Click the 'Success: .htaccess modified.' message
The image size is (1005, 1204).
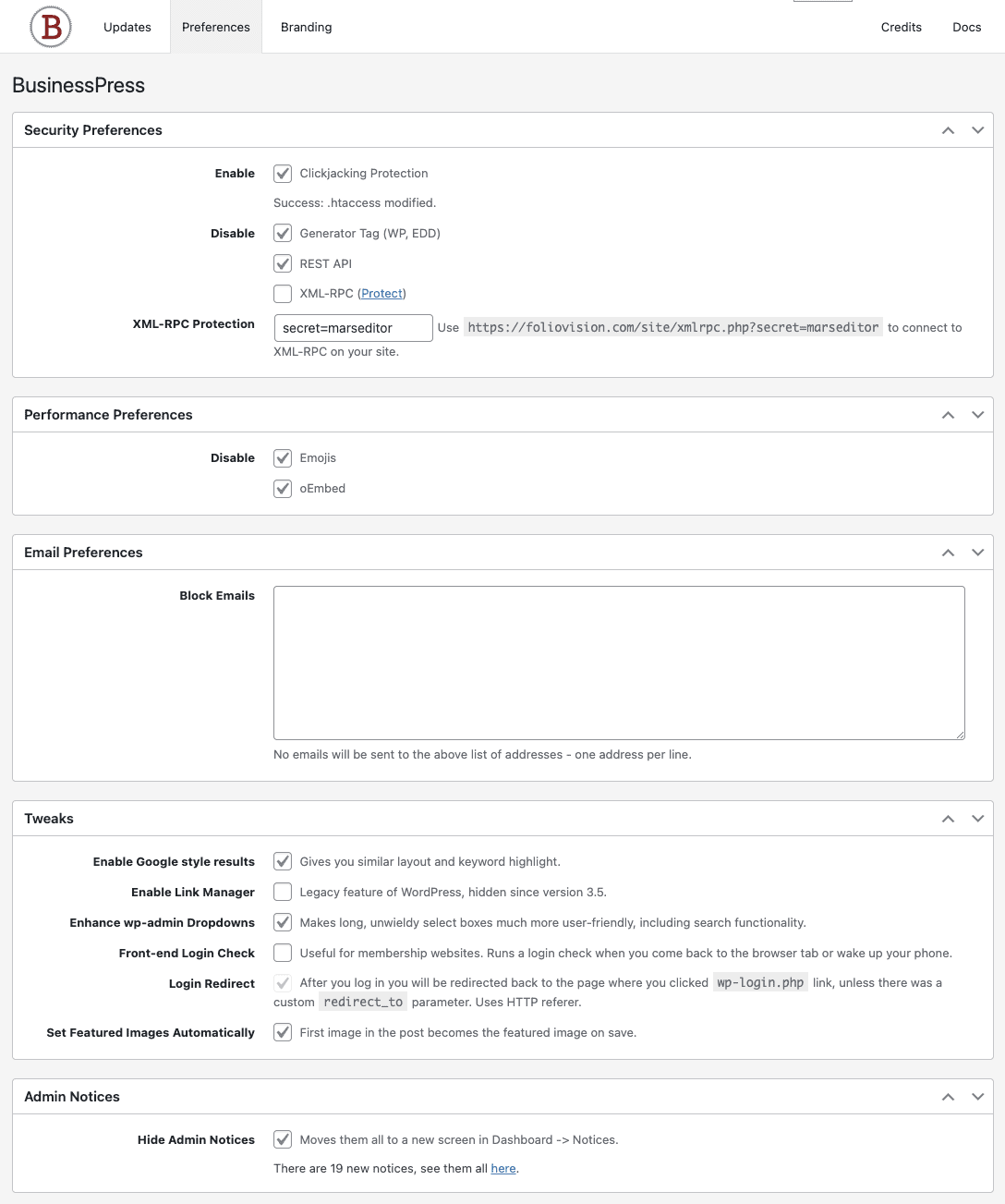[355, 203]
